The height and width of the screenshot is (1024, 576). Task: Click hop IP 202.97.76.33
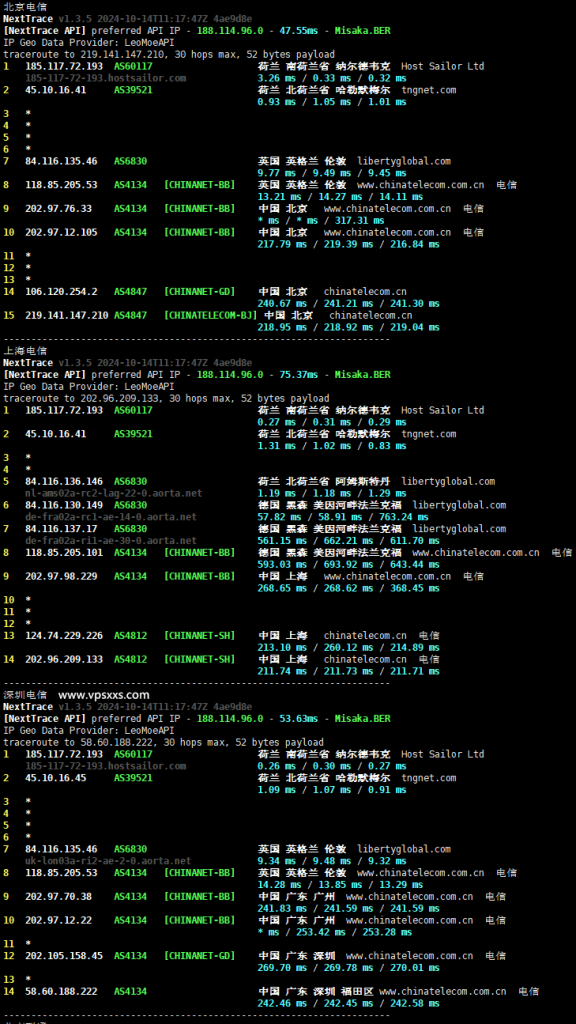[59, 209]
